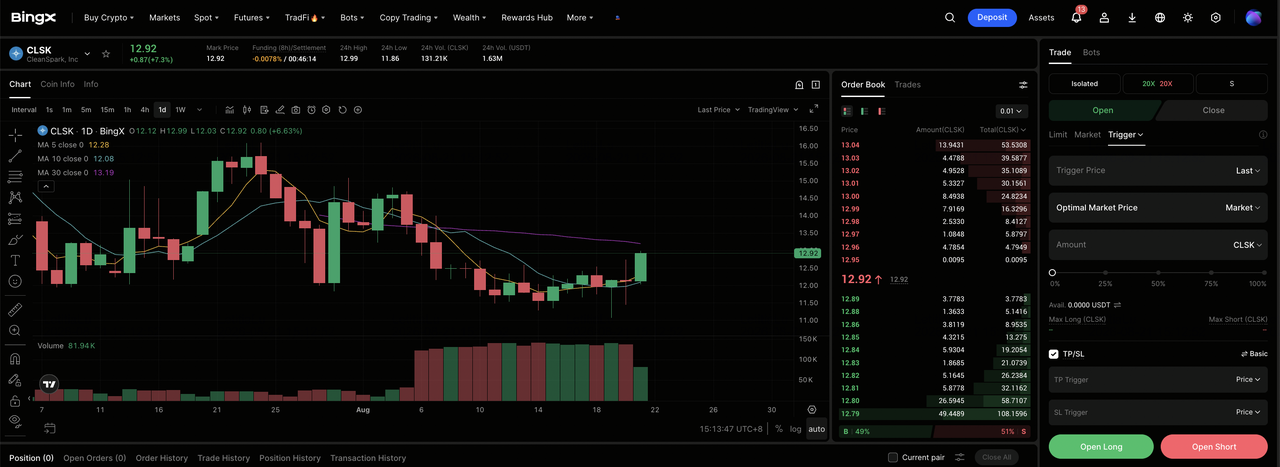The width and height of the screenshot is (1280, 467).
Task: Expand the Last Price chart dropdown
Action: pyautogui.click(x=718, y=110)
